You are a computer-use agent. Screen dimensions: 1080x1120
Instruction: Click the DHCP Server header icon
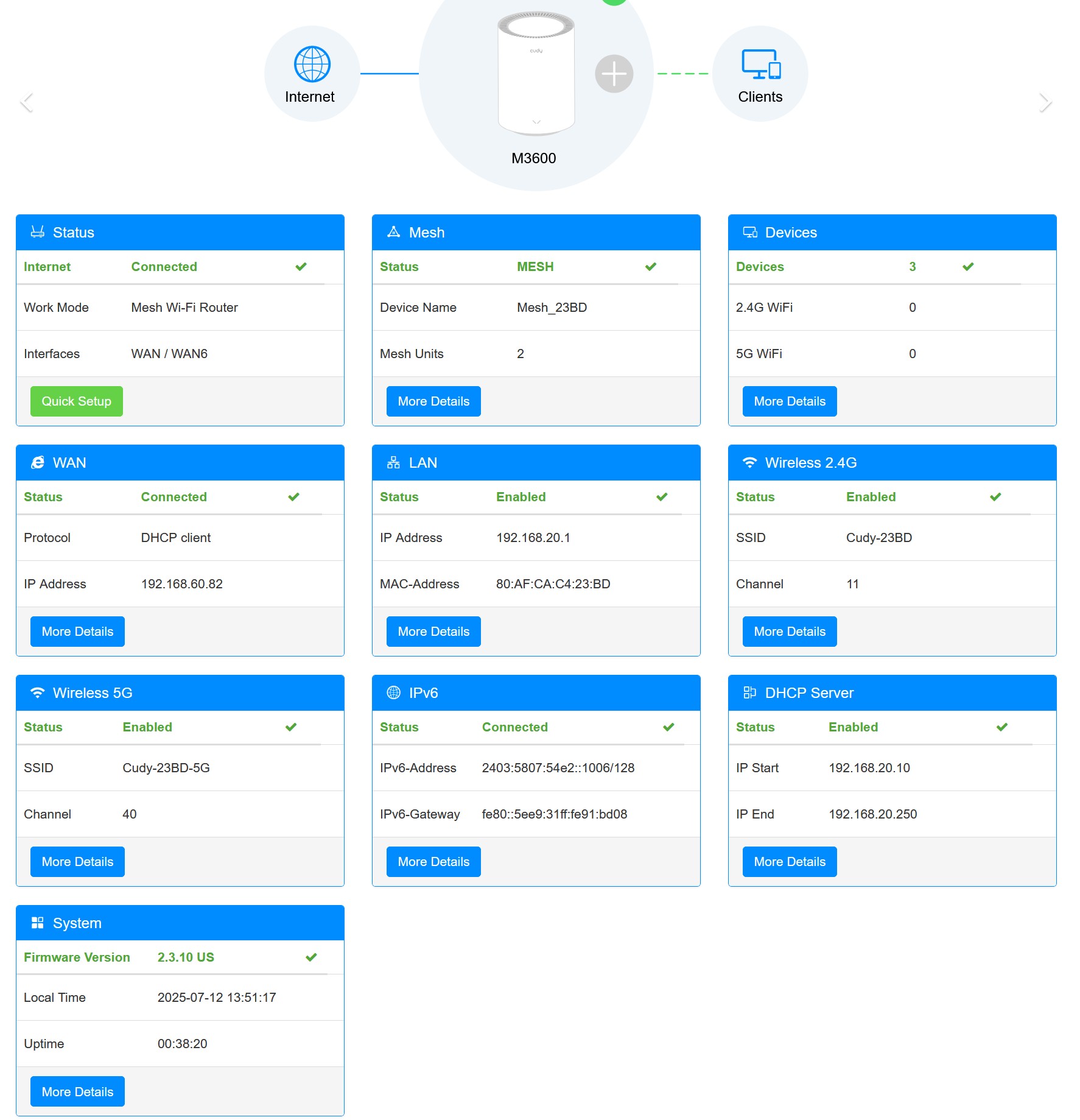tap(749, 692)
